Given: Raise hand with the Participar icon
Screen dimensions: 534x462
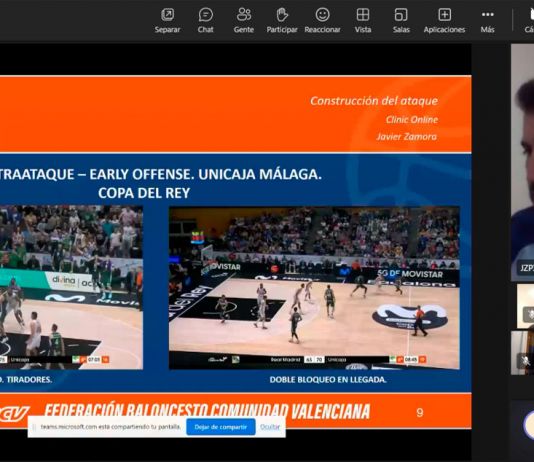Looking at the screenshot, I should pyautogui.click(x=282, y=15).
